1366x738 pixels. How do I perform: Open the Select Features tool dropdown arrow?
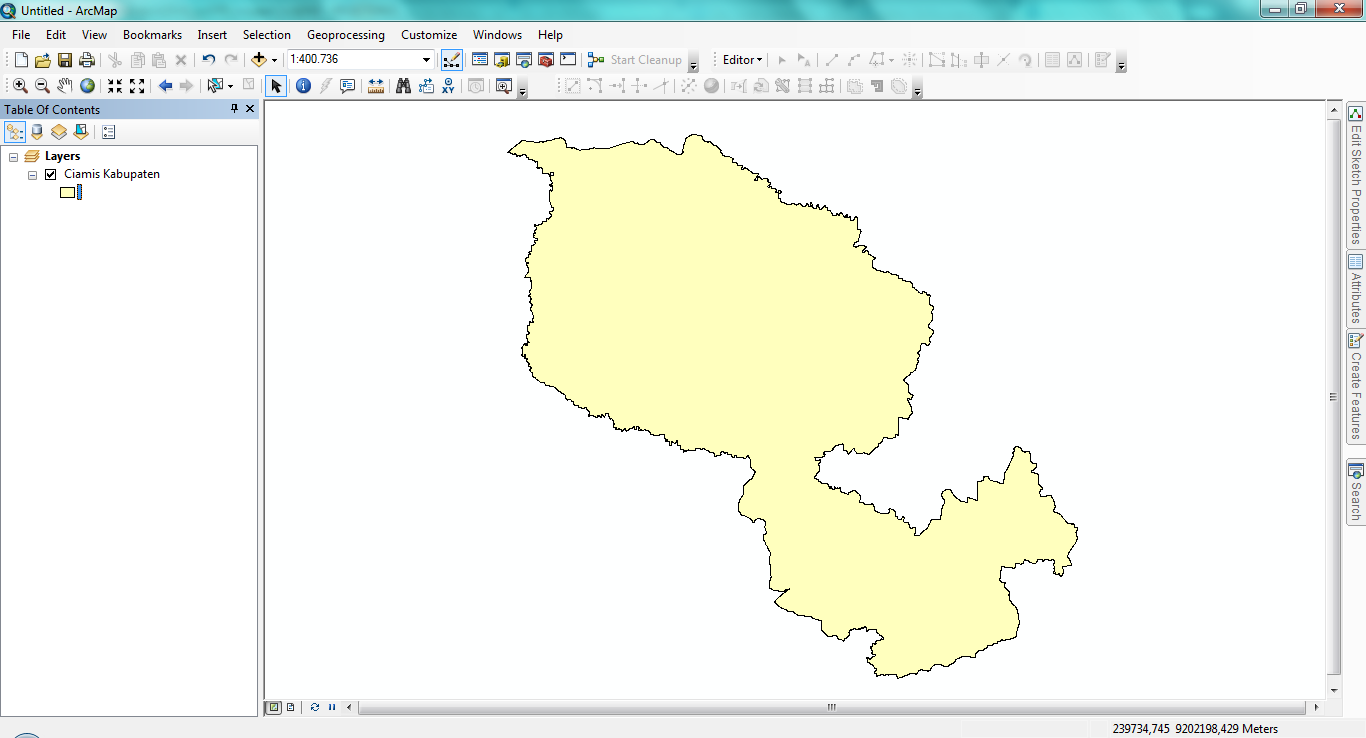click(230, 86)
